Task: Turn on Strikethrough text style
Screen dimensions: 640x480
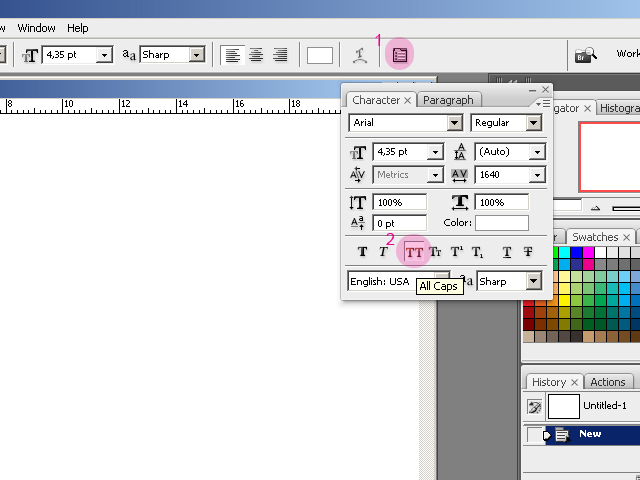Action: [528, 253]
